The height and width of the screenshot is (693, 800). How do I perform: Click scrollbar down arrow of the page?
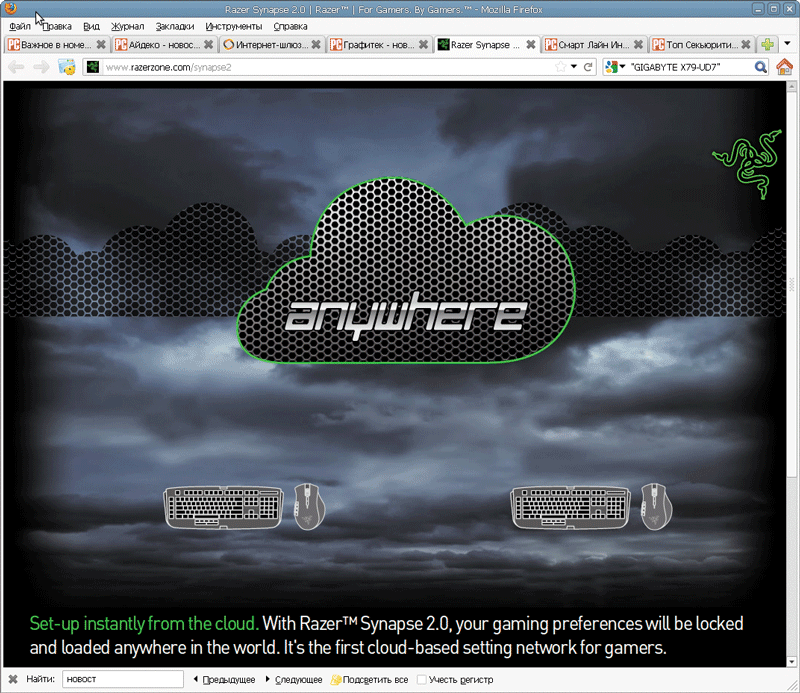[791, 662]
